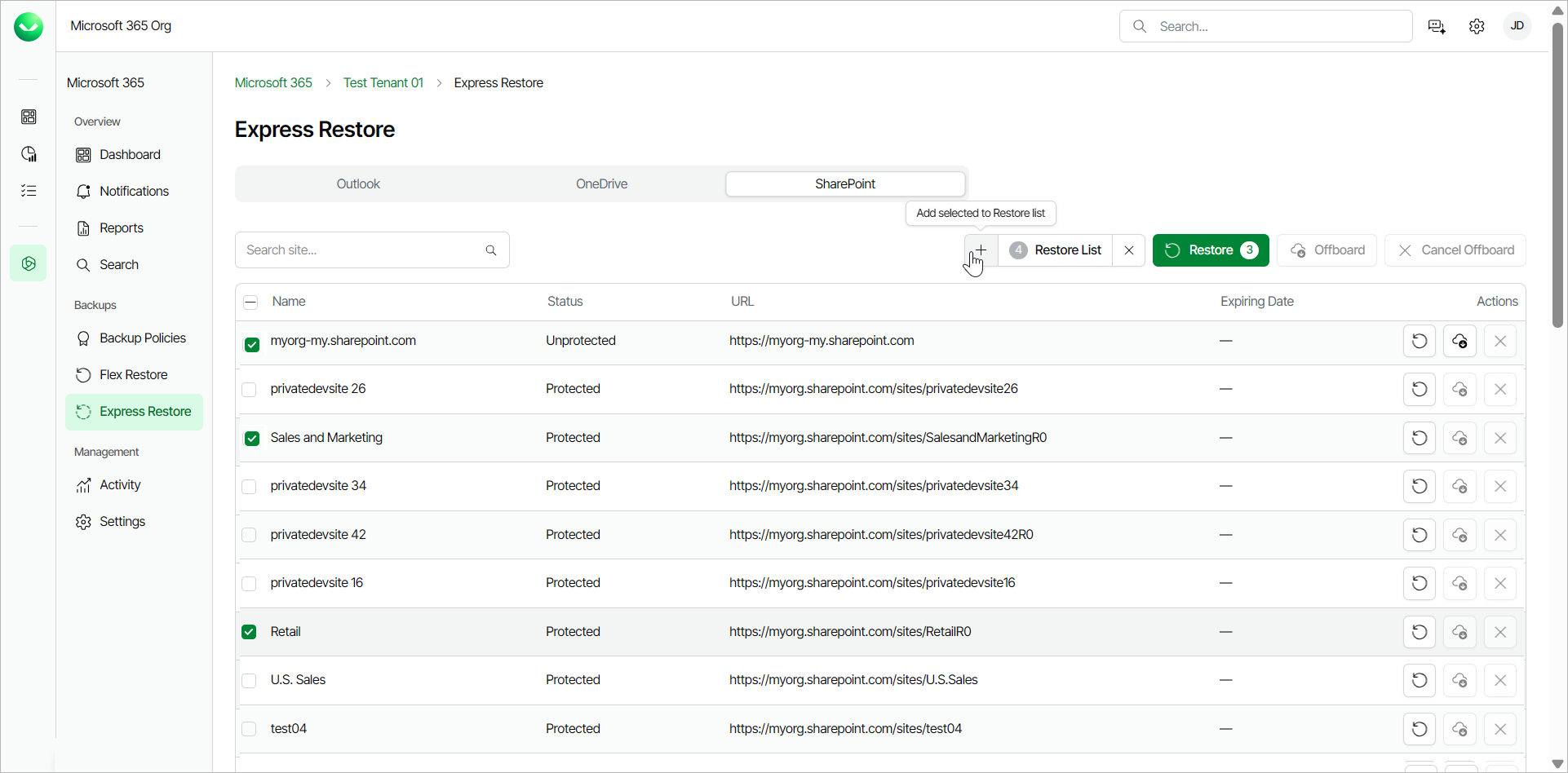
Task: Open the dashboard icon in the left rail
Action: tap(29, 117)
